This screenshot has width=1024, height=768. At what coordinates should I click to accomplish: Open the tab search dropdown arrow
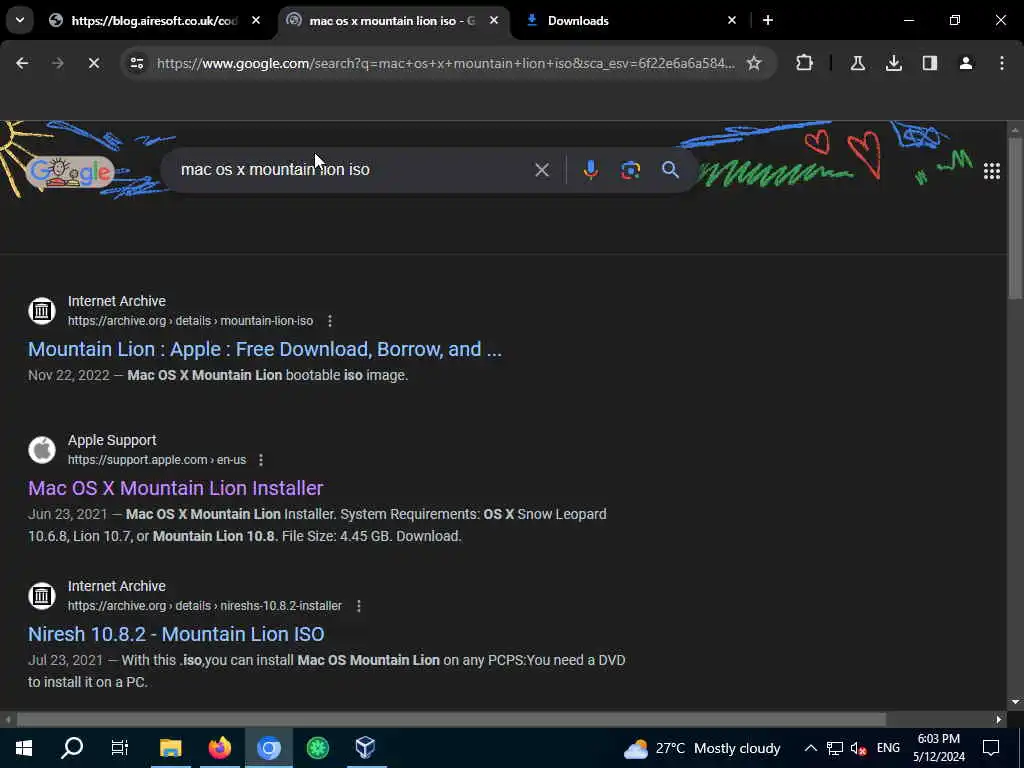pyautogui.click(x=20, y=20)
